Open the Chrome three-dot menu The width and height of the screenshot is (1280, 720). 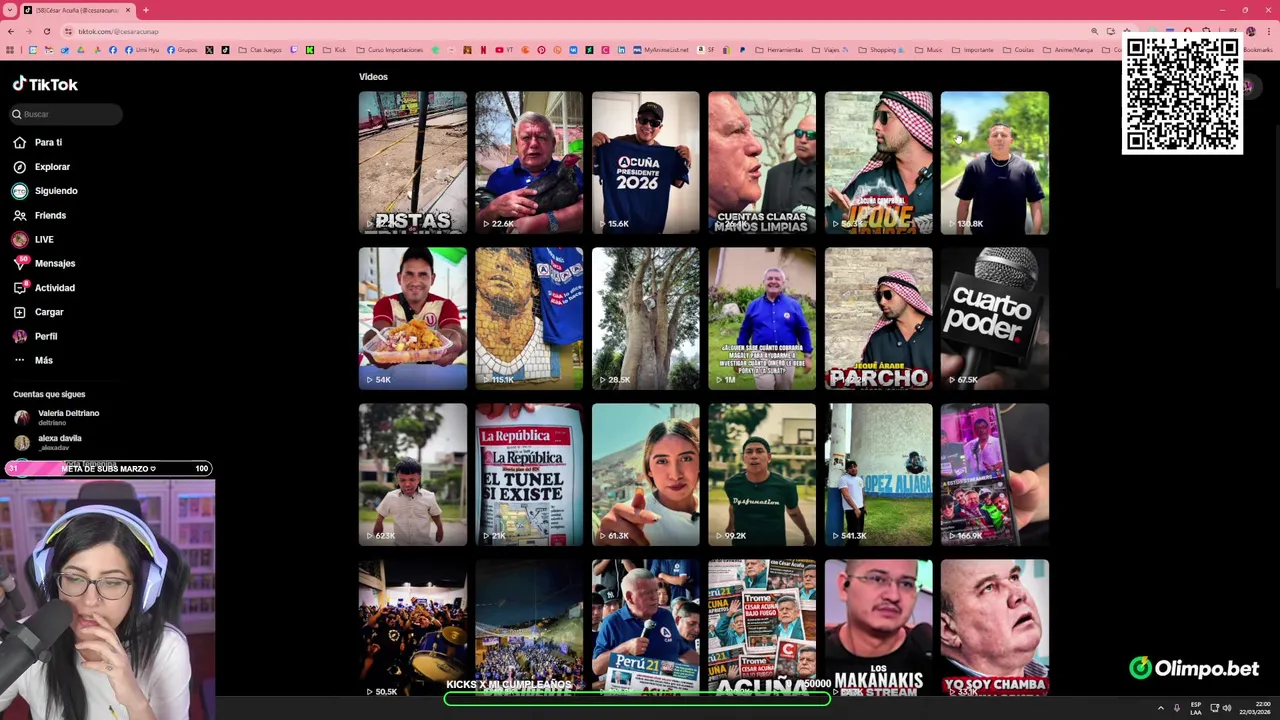[1268, 31]
